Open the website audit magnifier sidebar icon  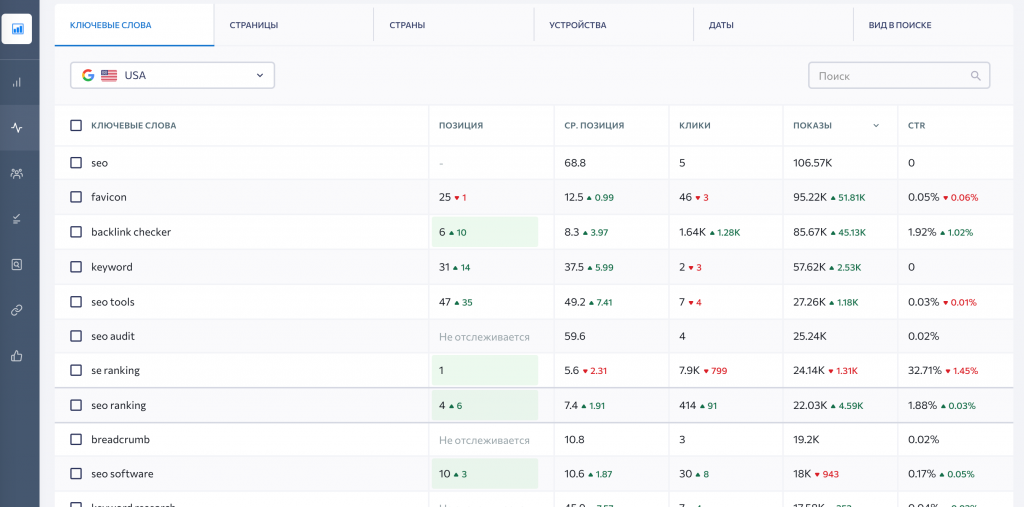(x=17, y=265)
